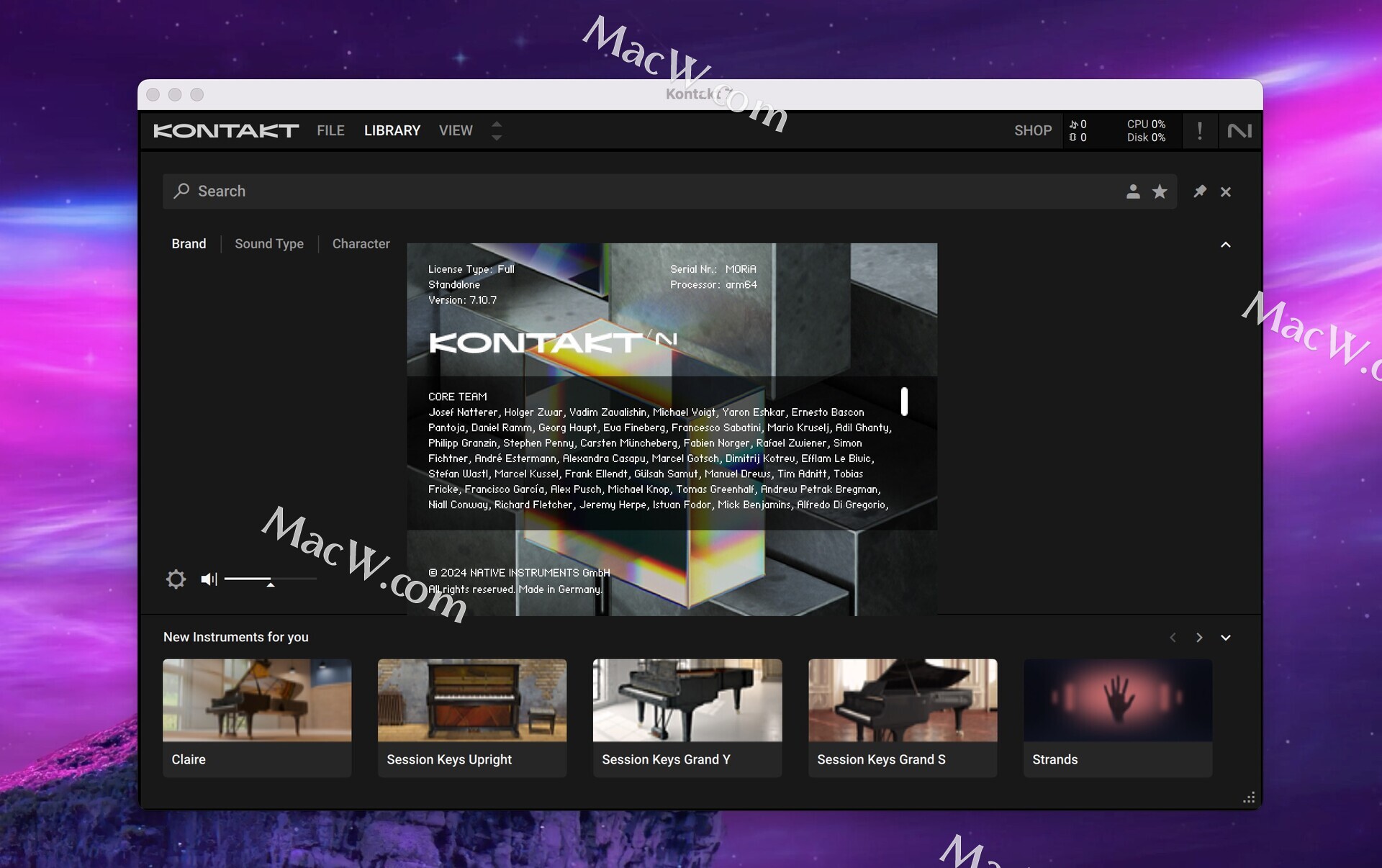This screenshot has height=868, width=1382.
Task: Pin the library browser
Action: [x=1199, y=191]
